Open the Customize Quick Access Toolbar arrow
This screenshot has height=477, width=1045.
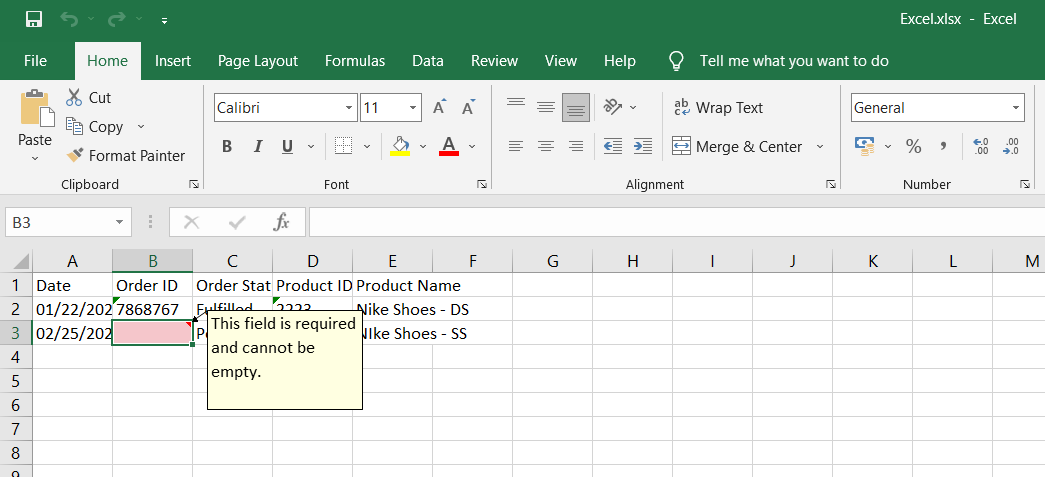click(164, 21)
